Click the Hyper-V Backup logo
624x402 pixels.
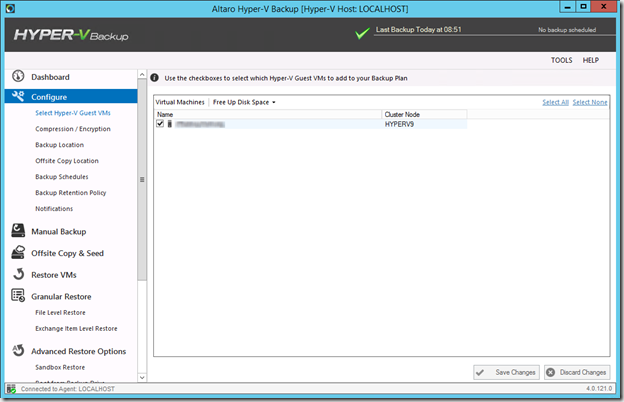point(71,35)
